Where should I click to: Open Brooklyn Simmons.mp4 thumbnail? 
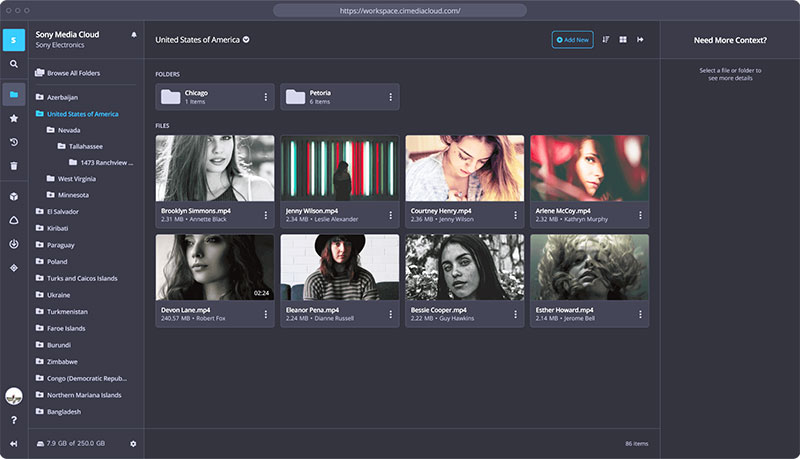coord(215,168)
